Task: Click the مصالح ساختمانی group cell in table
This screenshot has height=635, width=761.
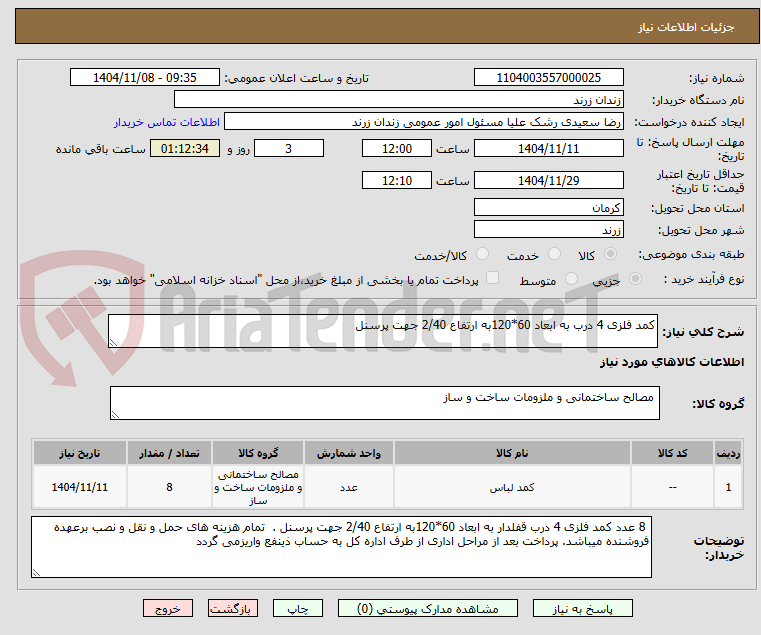Action: pyautogui.click(x=258, y=487)
